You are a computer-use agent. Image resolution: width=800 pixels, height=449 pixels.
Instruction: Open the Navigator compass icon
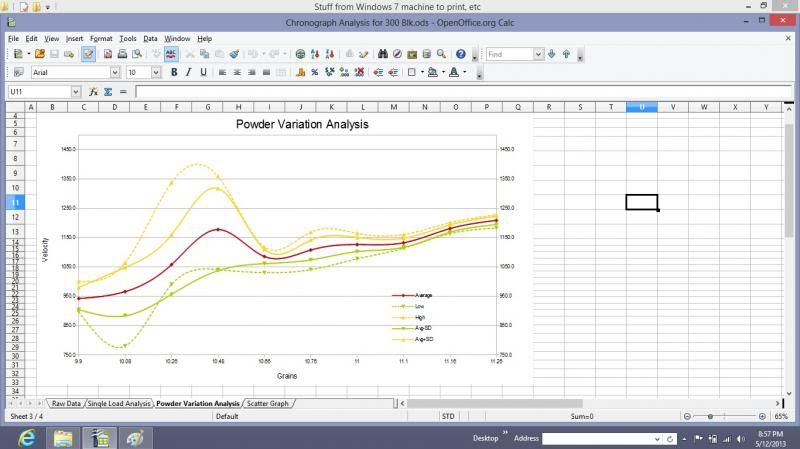click(x=397, y=54)
